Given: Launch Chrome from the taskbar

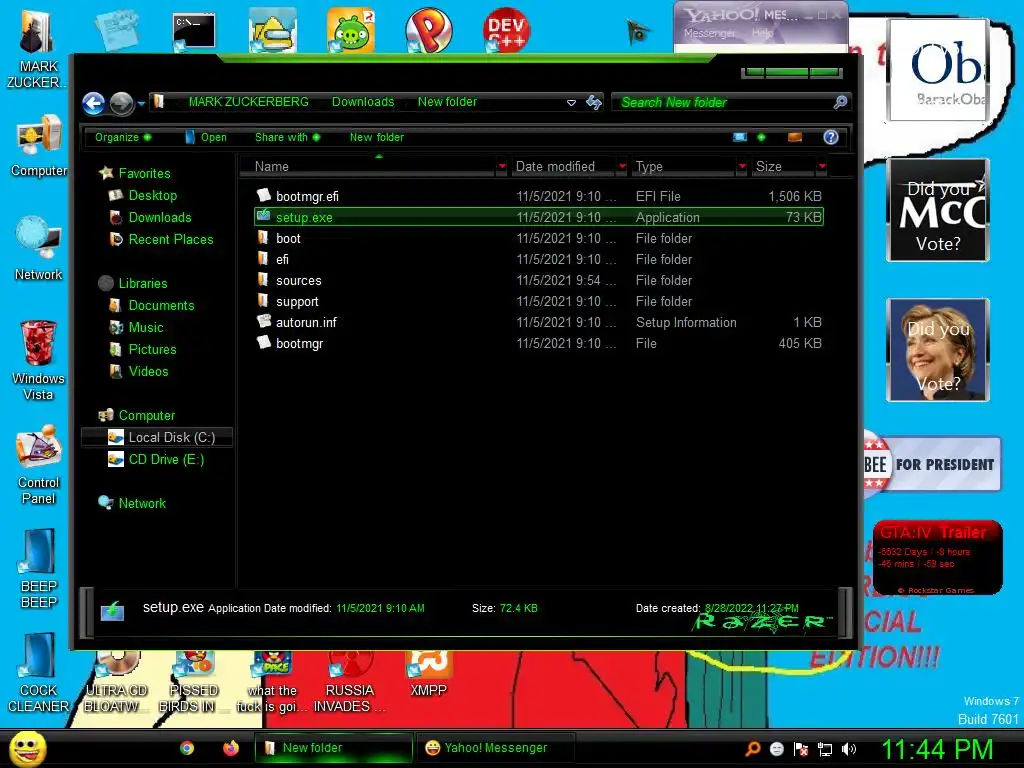Looking at the screenshot, I should coord(187,748).
